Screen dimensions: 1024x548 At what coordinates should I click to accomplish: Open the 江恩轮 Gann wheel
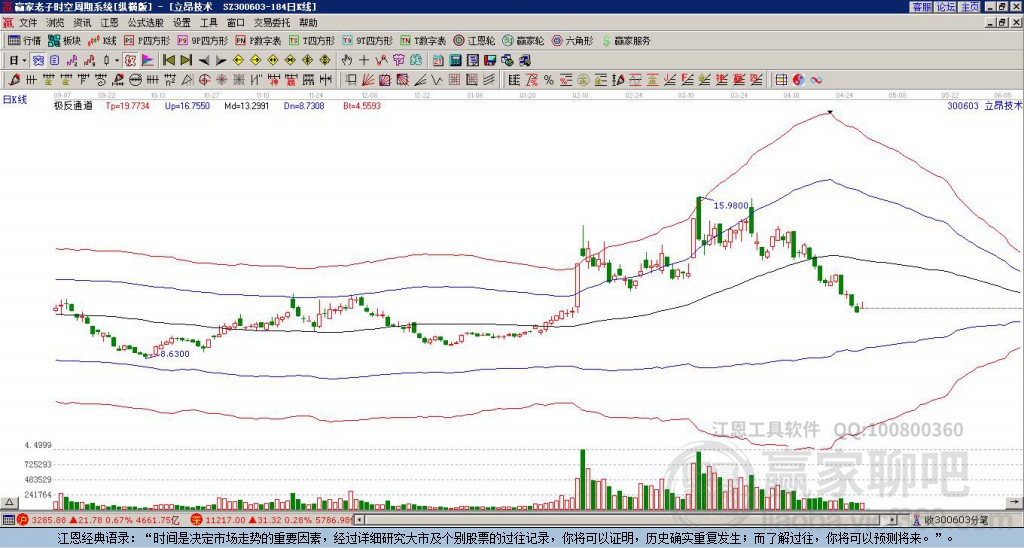coord(474,40)
